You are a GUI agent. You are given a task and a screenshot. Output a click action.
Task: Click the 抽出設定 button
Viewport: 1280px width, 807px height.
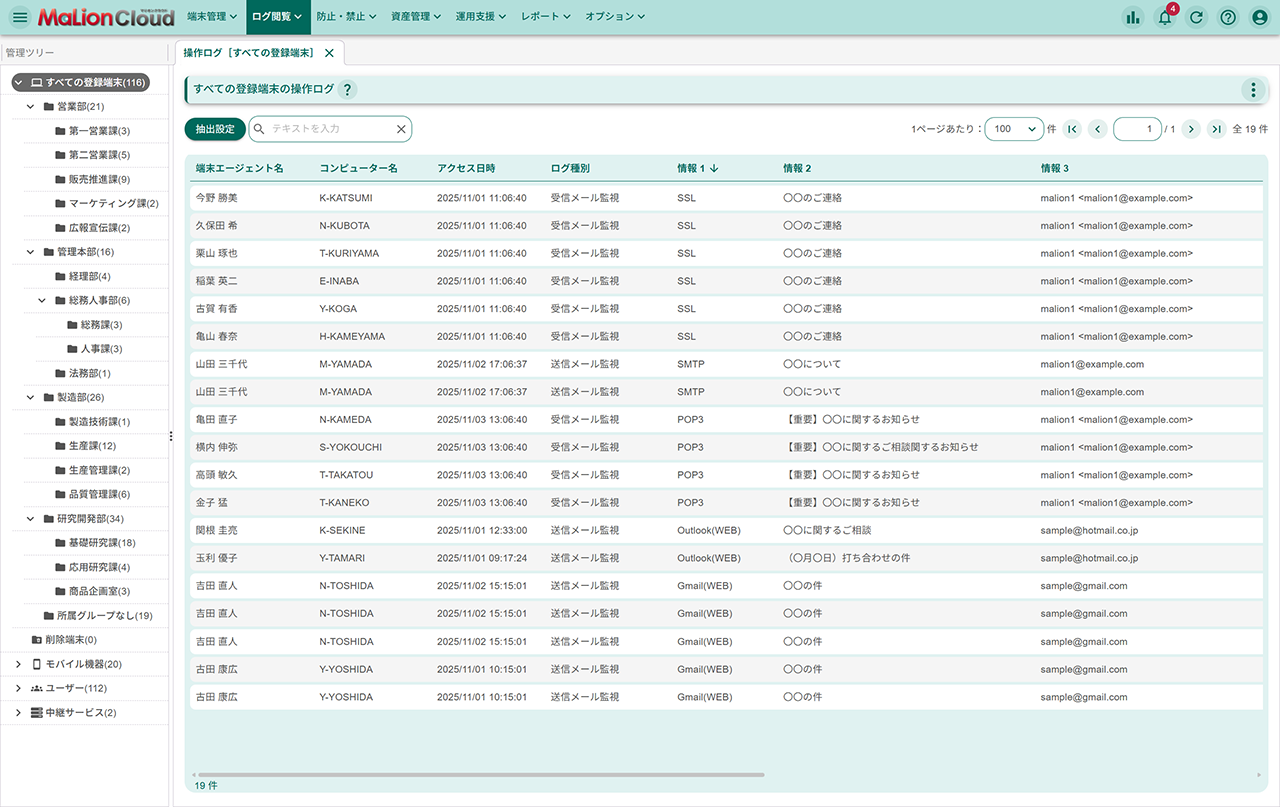coord(215,129)
